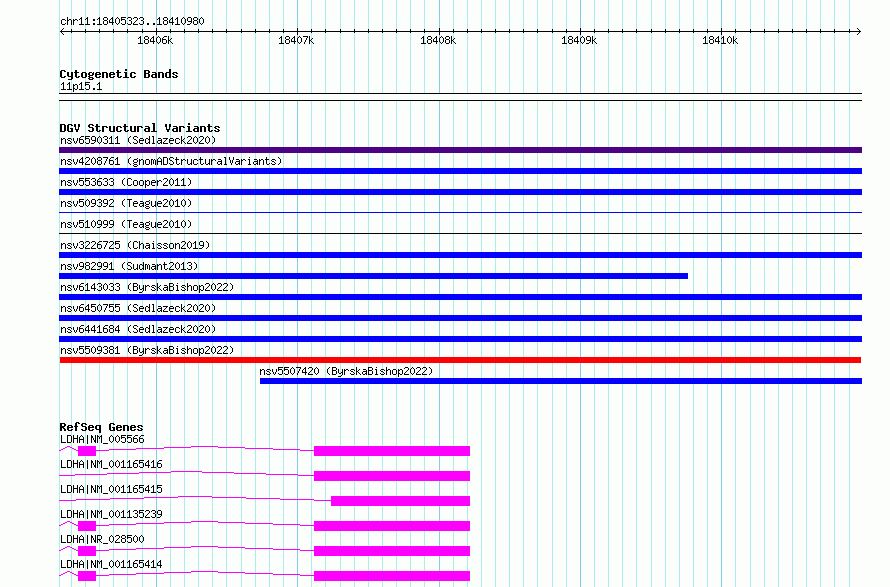Click the blue bar under nsv6143033
This screenshot has height=587, width=890.
(460, 297)
